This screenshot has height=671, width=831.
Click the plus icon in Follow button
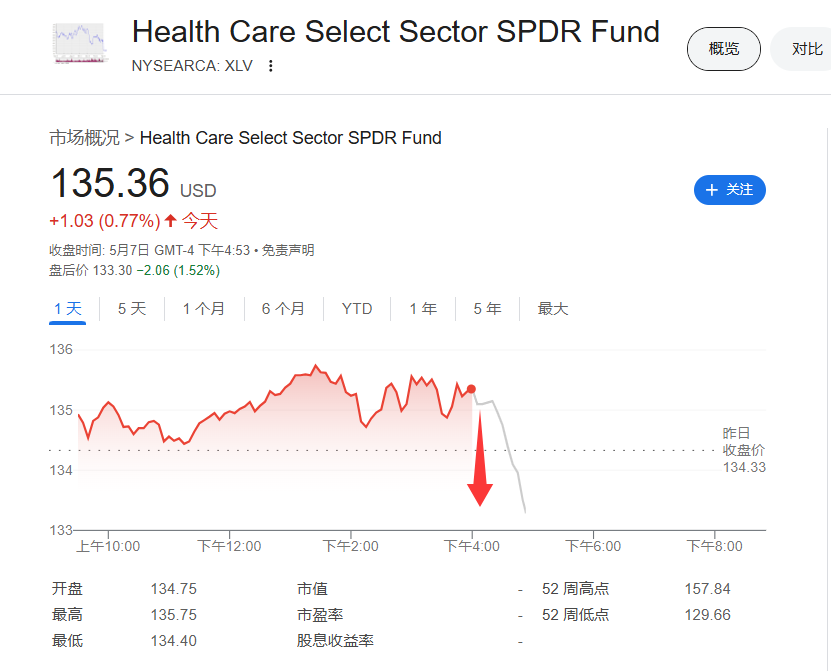pyautogui.click(x=712, y=190)
